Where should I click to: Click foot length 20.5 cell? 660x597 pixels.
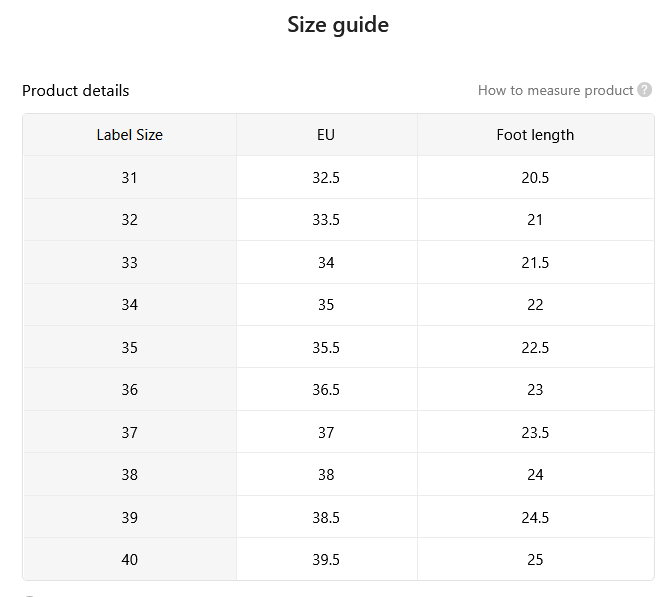click(535, 177)
